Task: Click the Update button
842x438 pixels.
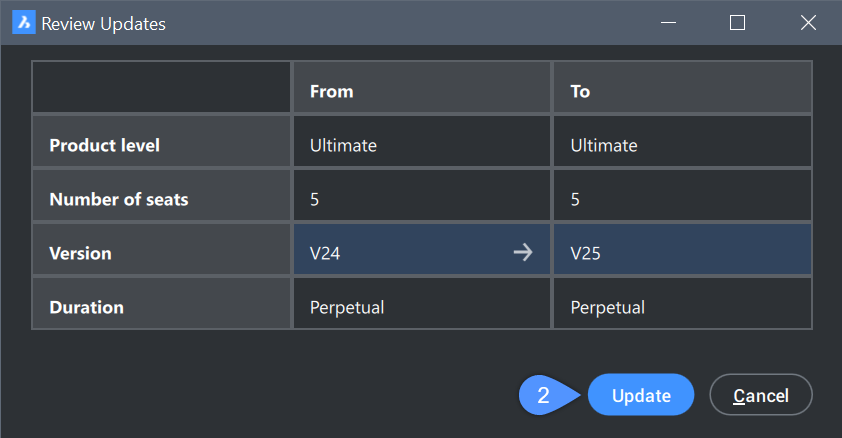Action: (x=641, y=395)
